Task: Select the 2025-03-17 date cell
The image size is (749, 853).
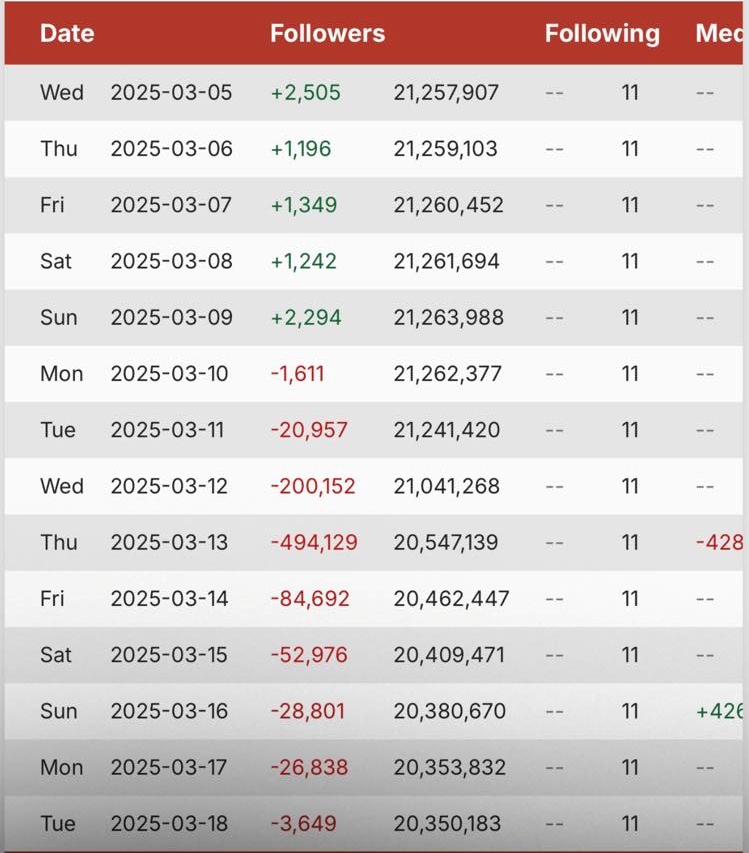Action: (x=169, y=767)
